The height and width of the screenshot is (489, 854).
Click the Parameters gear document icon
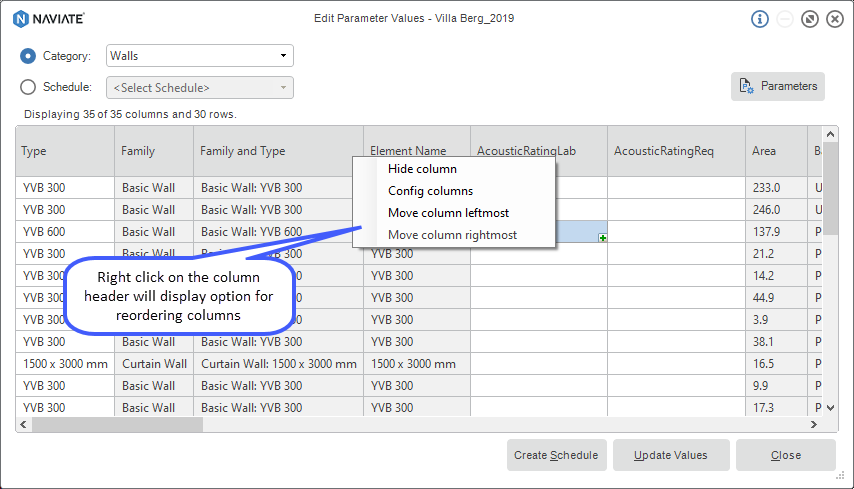(x=746, y=87)
